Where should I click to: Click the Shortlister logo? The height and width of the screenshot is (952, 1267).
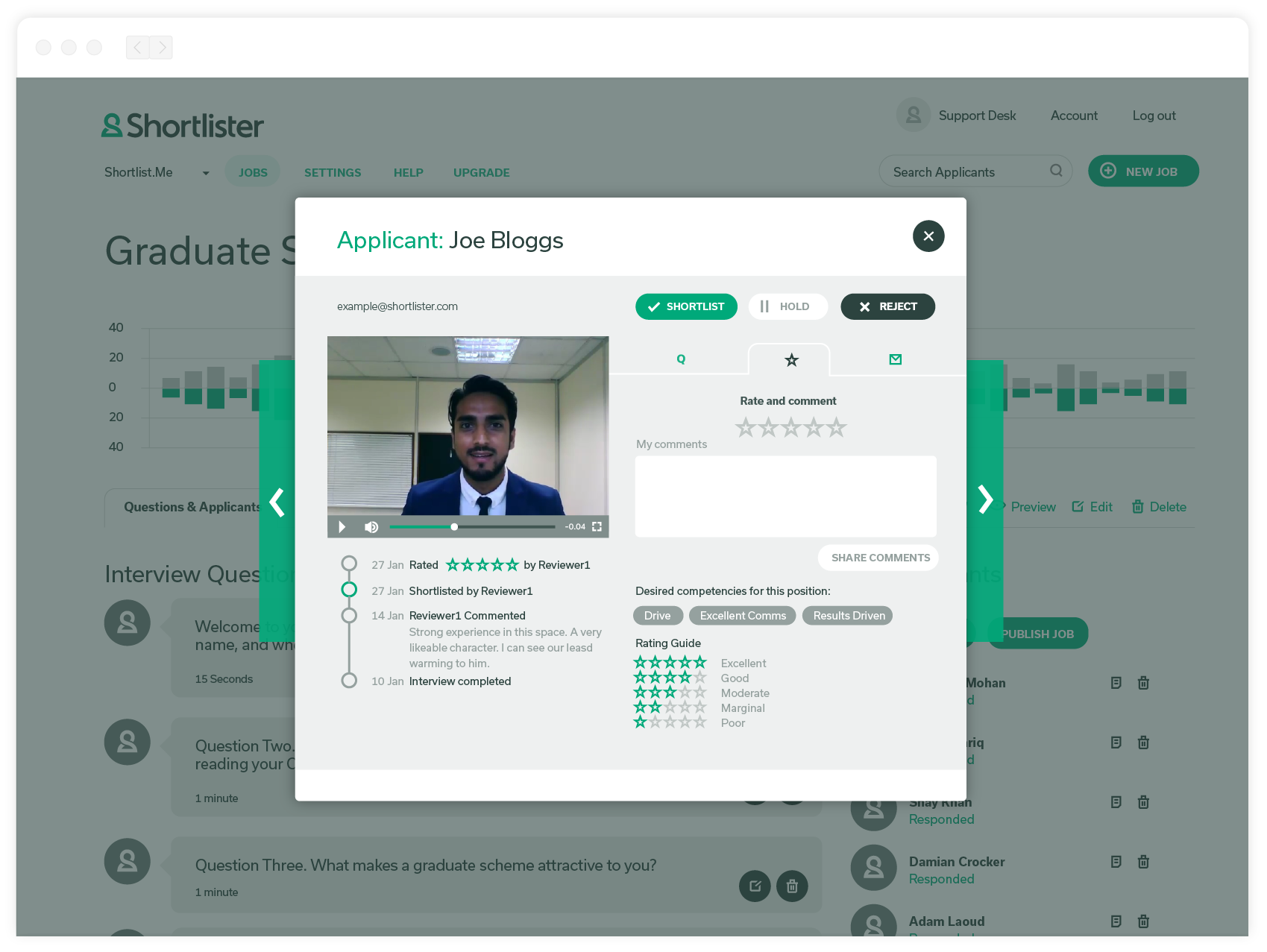click(x=183, y=125)
